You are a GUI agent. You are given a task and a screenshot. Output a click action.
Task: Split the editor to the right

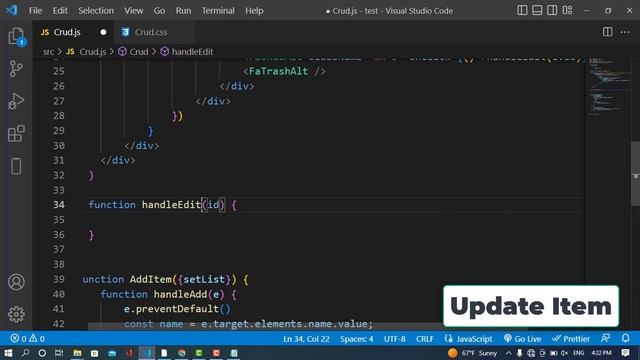click(607, 32)
